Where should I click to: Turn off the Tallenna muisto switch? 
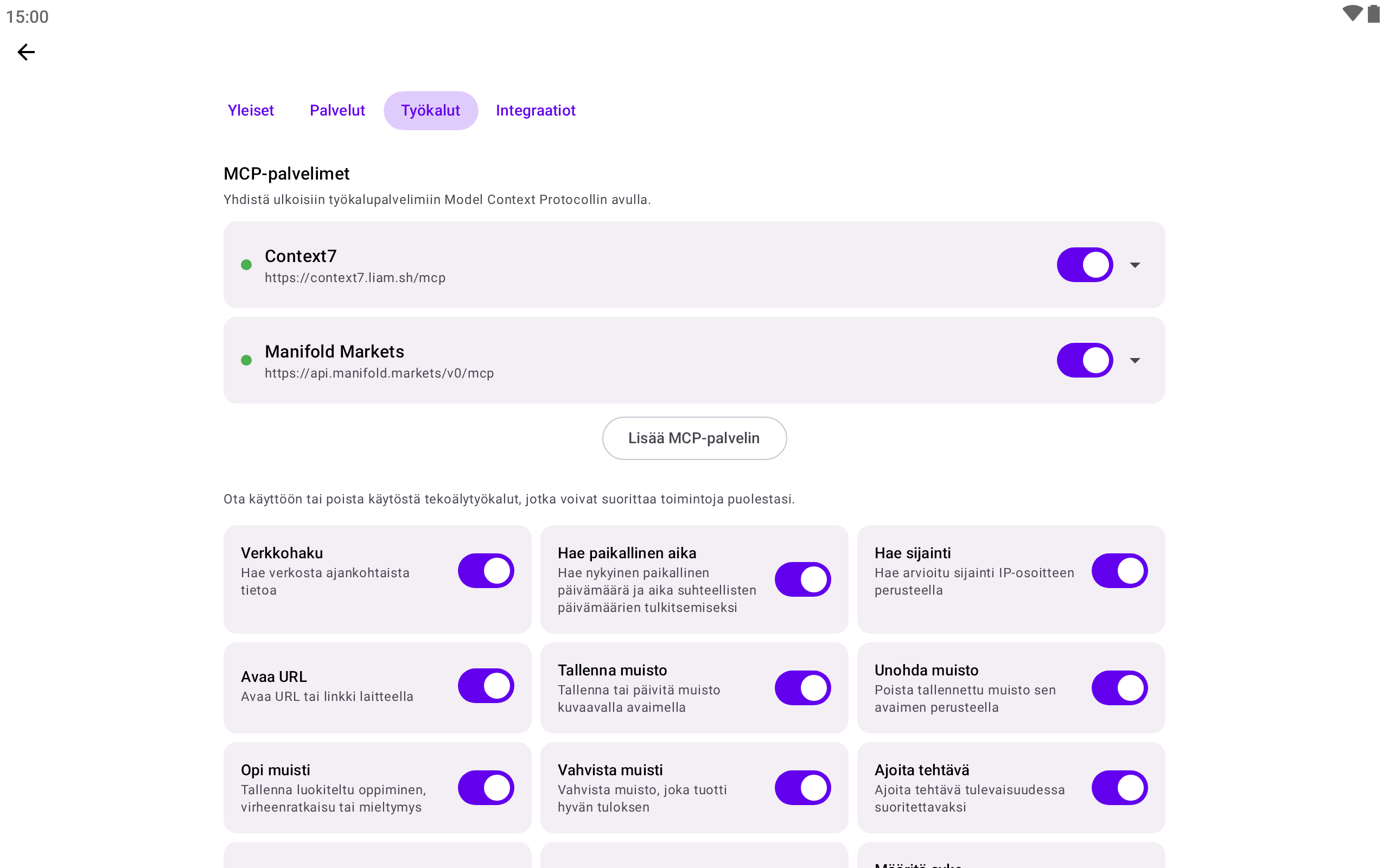pyautogui.click(x=802, y=688)
